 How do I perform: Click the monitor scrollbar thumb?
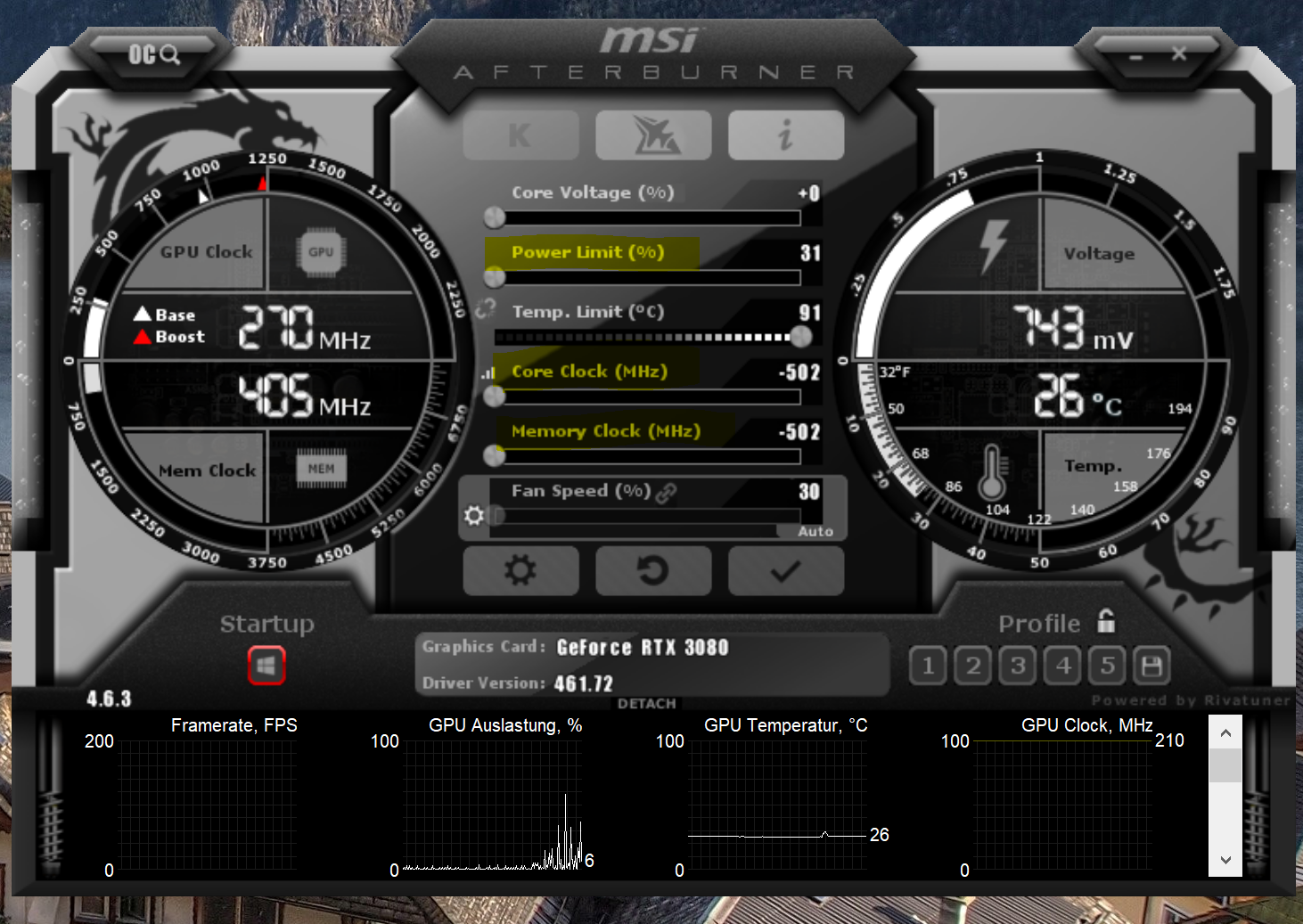pyautogui.click(x=1225, y=765)
